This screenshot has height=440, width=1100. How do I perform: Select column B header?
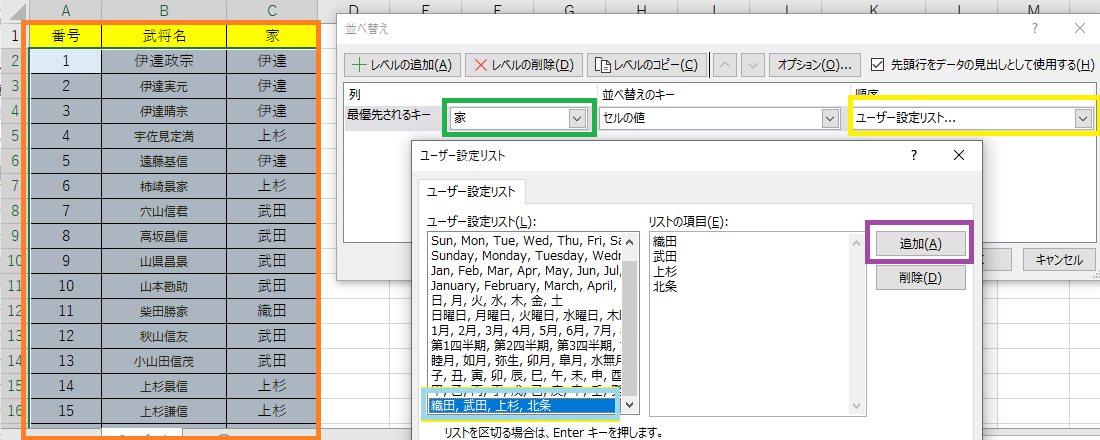(x=163, y=10)
